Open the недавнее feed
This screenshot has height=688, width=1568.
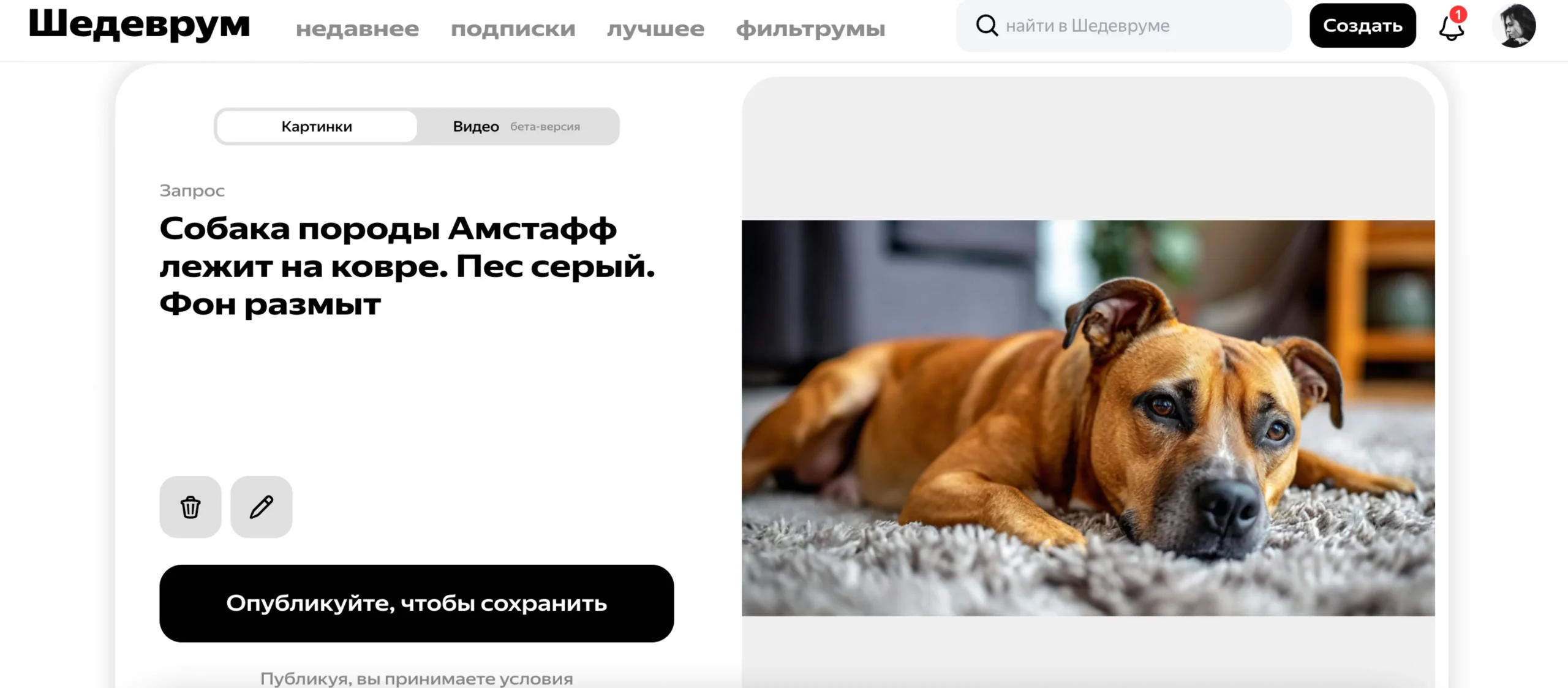(358, 29)
